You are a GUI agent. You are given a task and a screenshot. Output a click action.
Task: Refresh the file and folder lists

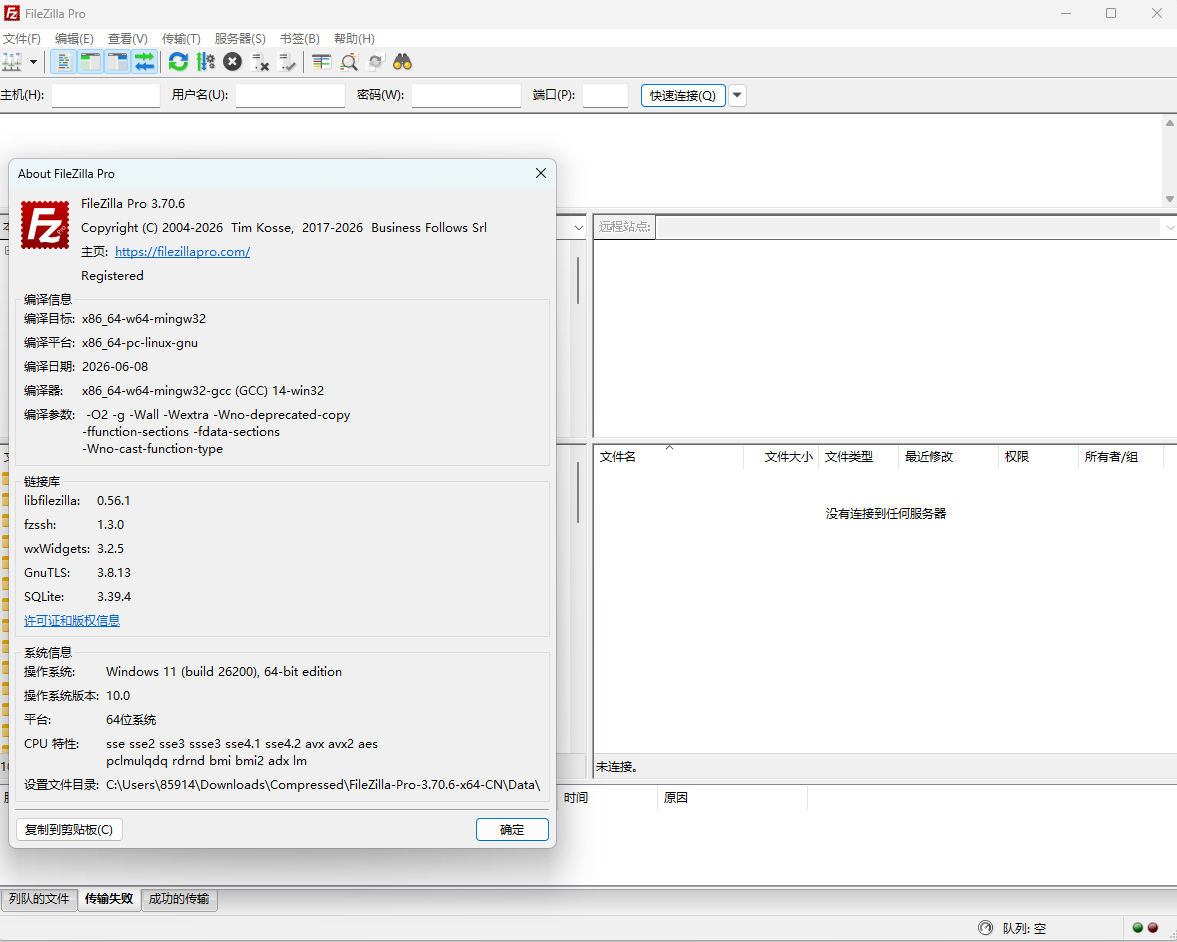point(178,62)
